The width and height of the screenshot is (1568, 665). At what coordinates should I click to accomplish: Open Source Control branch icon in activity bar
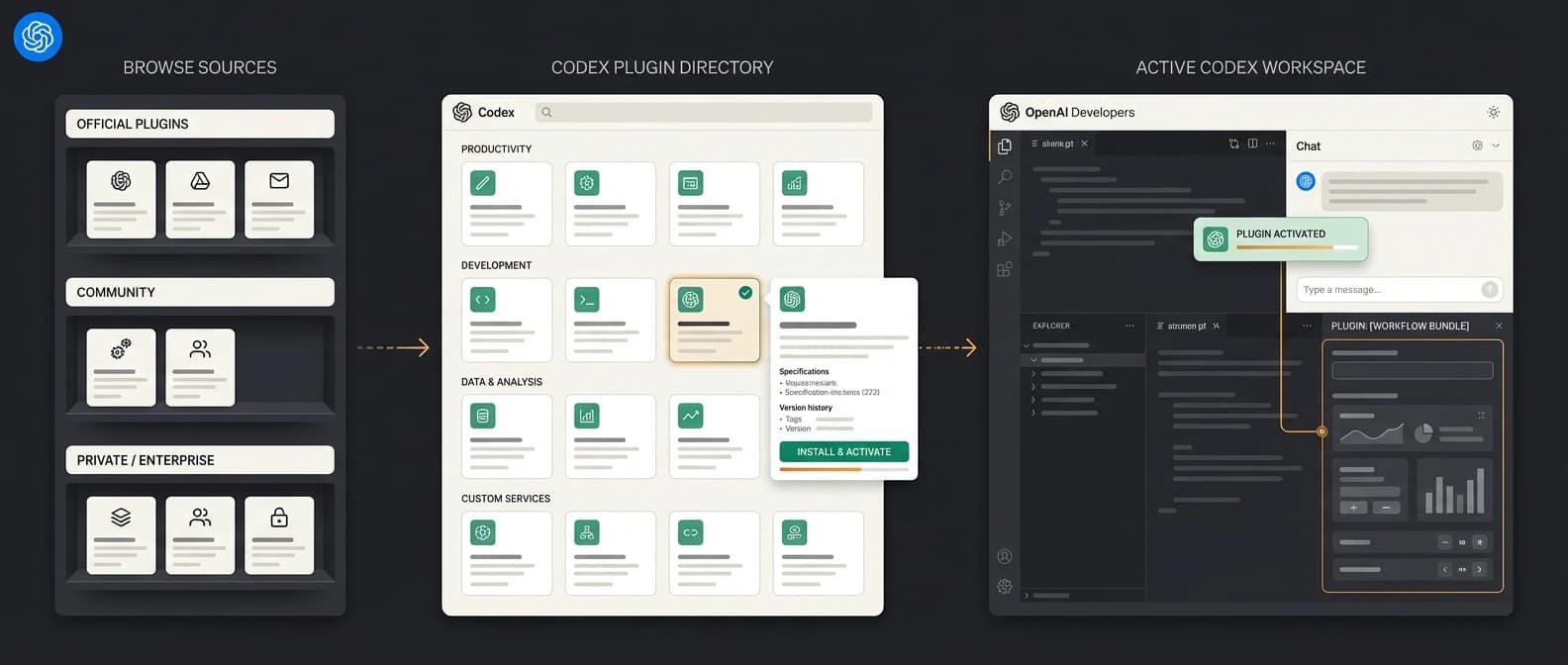click(1005, 208)
